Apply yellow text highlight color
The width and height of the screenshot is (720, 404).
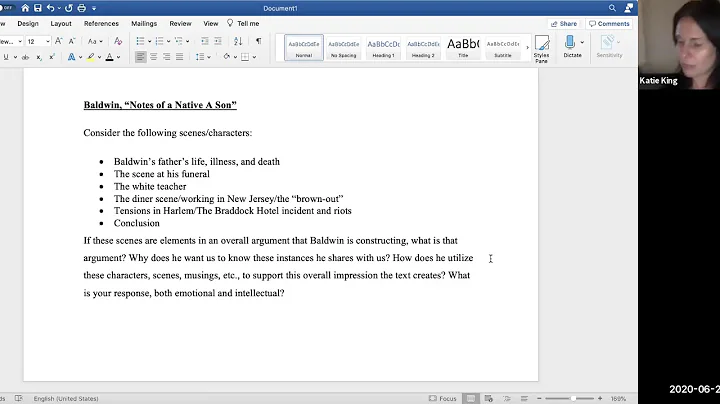(90, 57)
